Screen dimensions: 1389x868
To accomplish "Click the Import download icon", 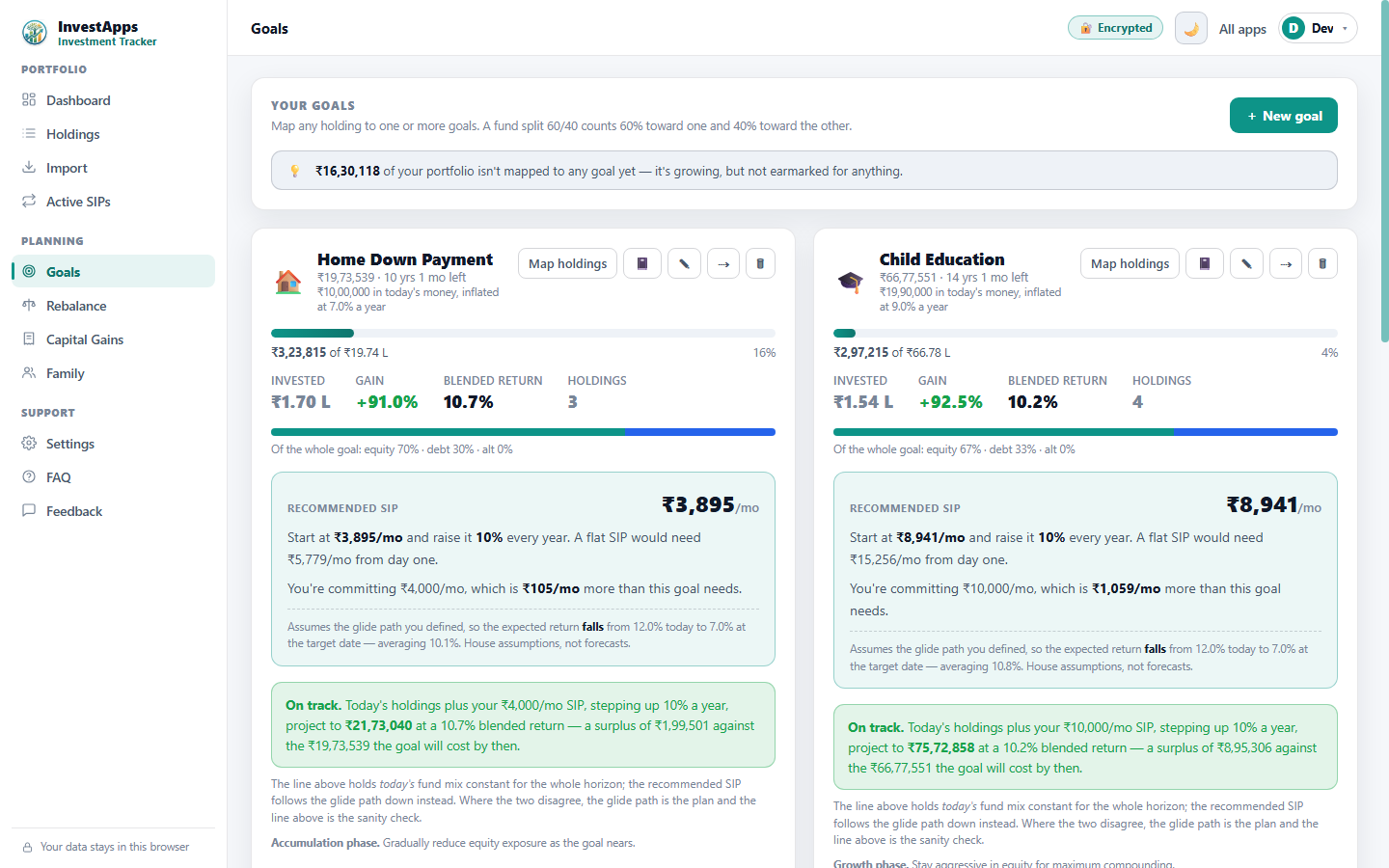I will coord(29,167).
